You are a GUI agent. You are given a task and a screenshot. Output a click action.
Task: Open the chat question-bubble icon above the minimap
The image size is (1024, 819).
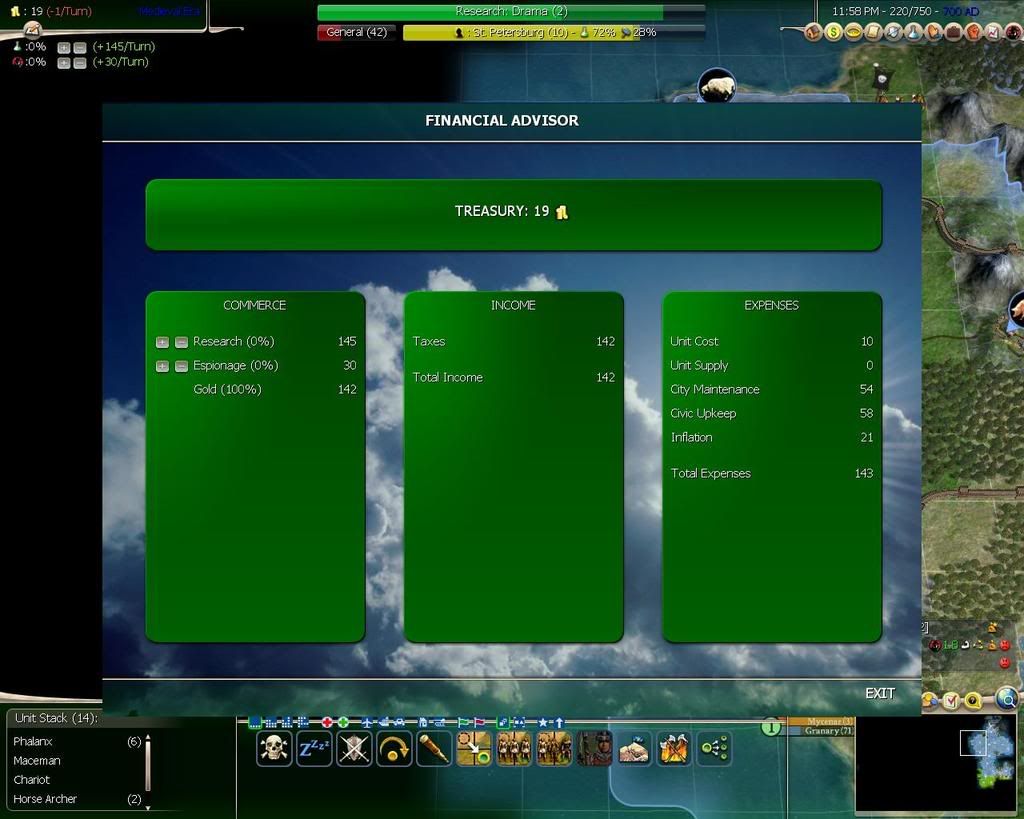972,701
